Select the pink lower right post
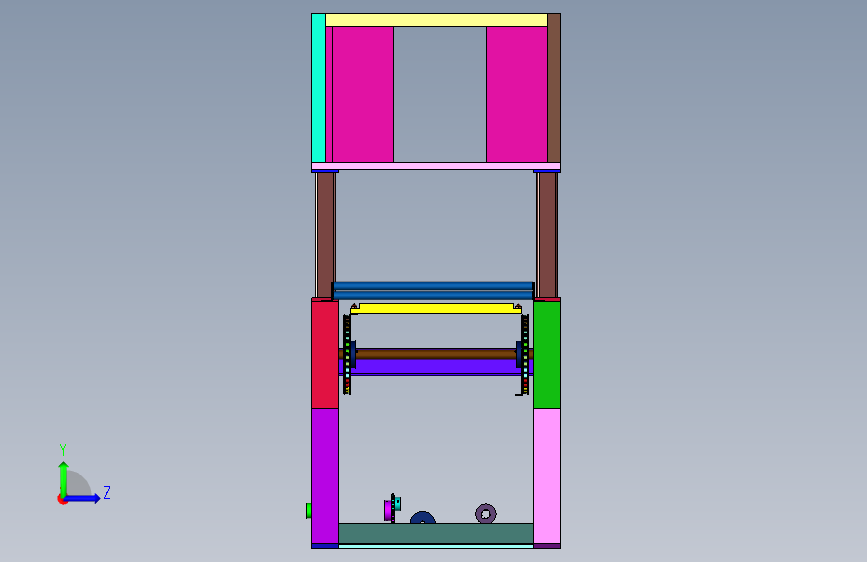 point(547,476)
